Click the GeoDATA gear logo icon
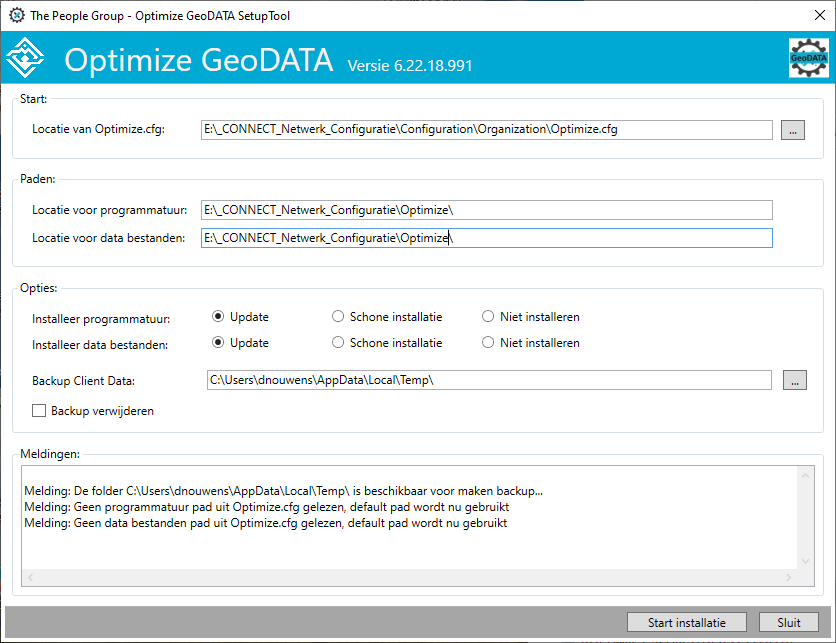The height and width of the screenshot is (643, 836). point(808,58)
